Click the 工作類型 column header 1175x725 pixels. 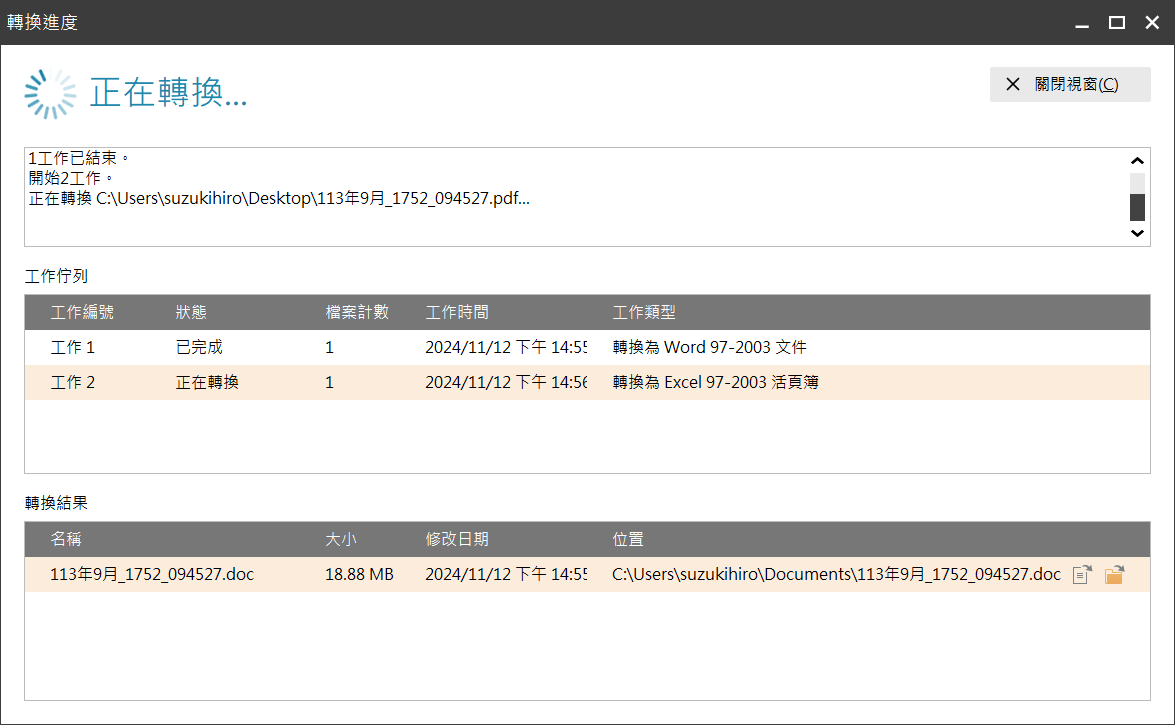[x=644, y=313]
